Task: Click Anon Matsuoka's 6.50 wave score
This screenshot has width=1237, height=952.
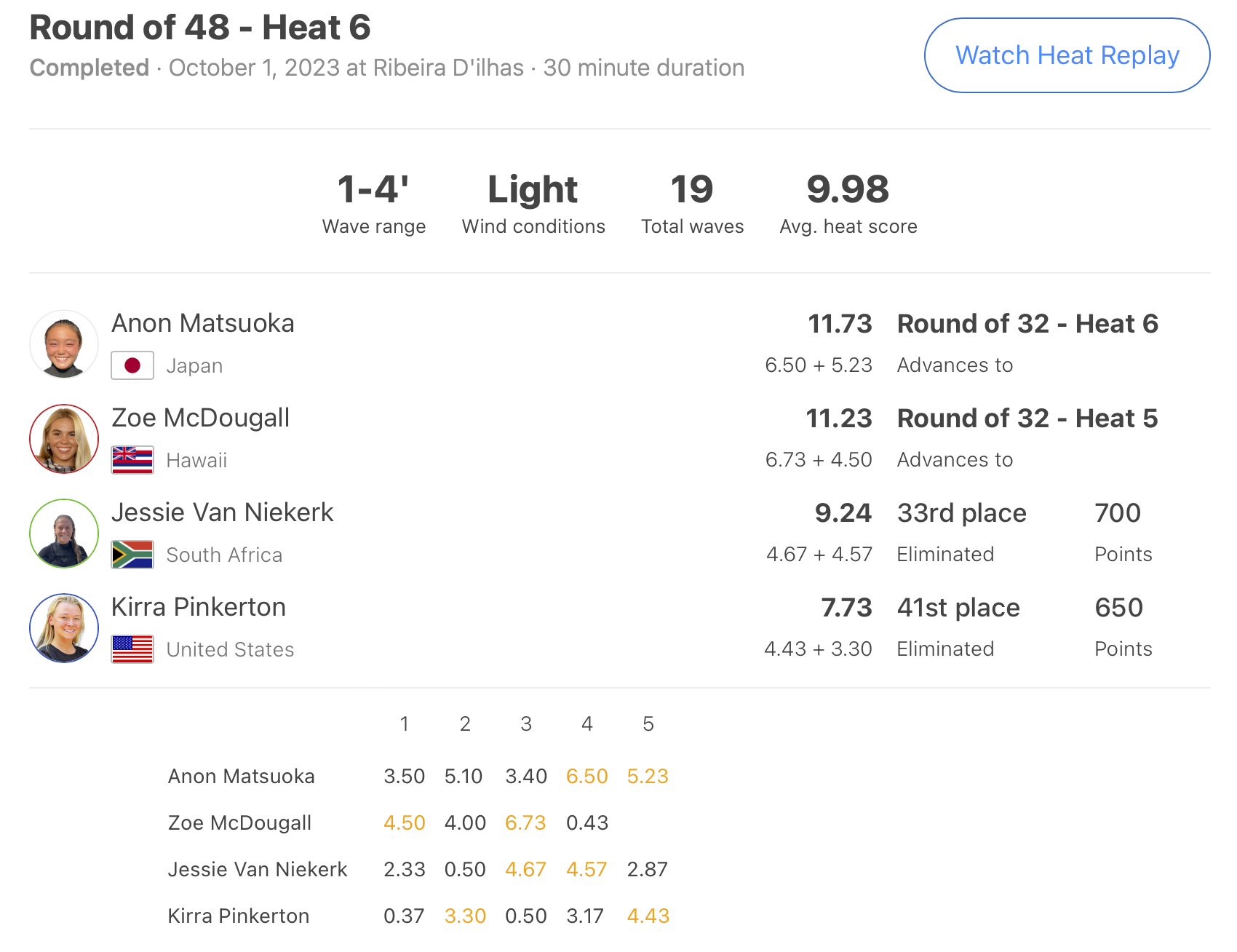Action: 586,777
